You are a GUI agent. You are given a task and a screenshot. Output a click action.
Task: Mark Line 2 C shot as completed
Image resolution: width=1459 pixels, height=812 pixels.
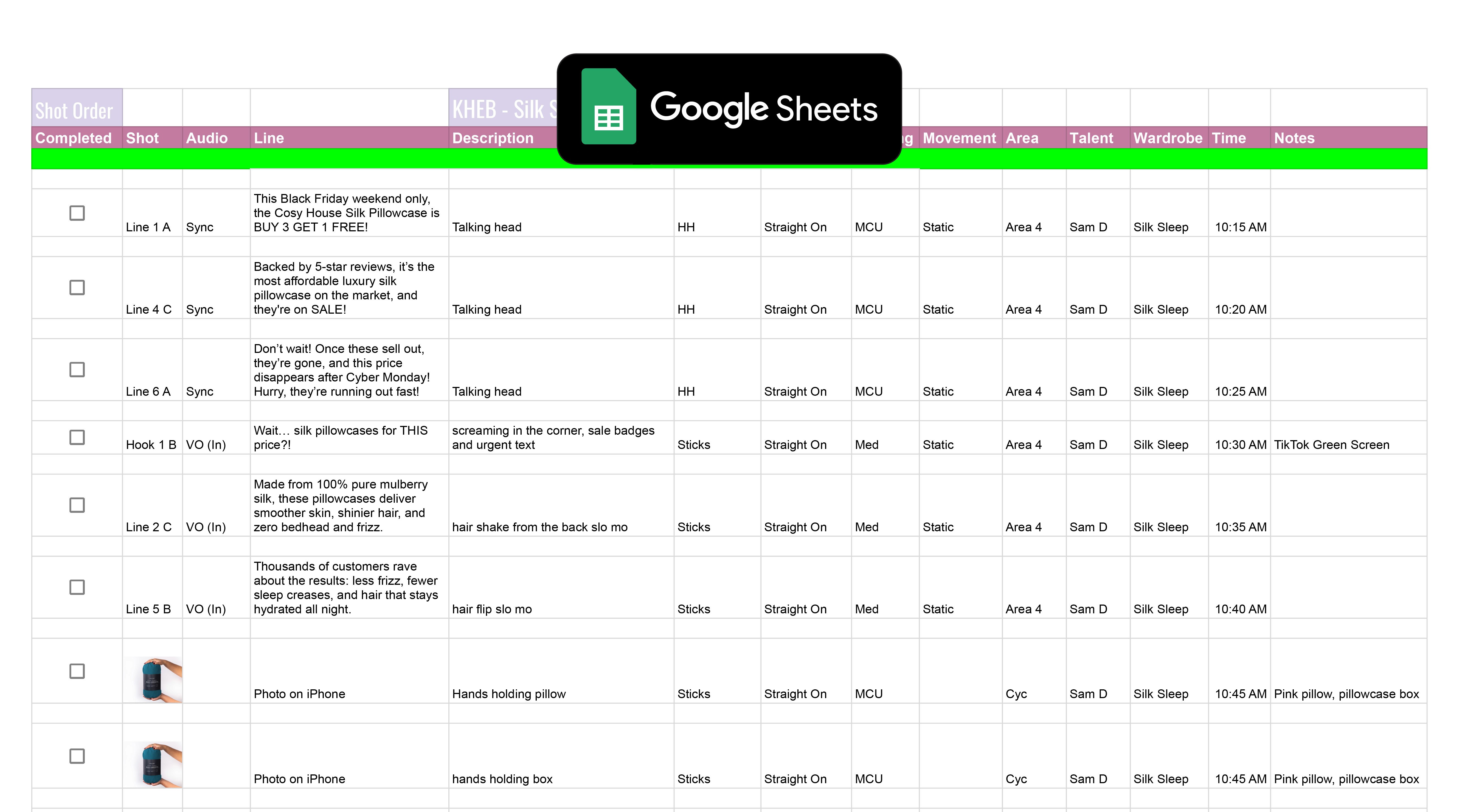click(x=77, y=505)
